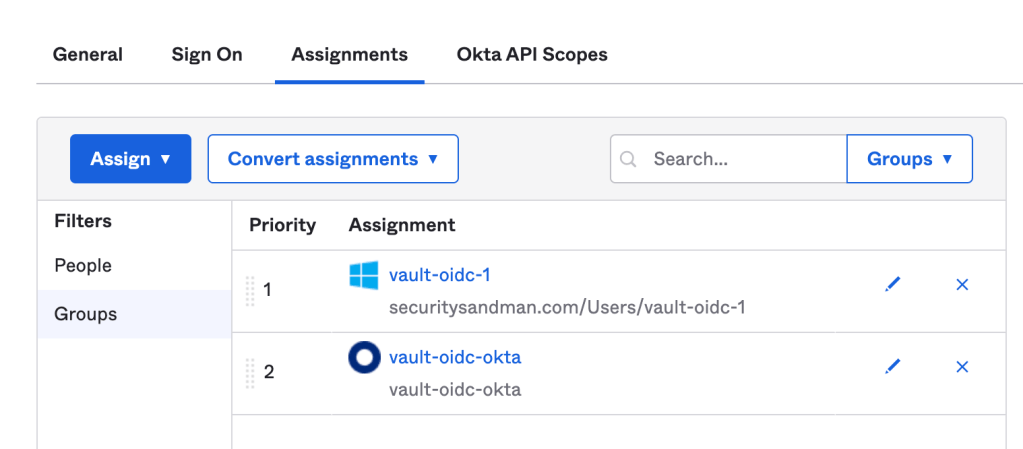Select the Assignments tab

pyautogui.click(x=349, y=54)
